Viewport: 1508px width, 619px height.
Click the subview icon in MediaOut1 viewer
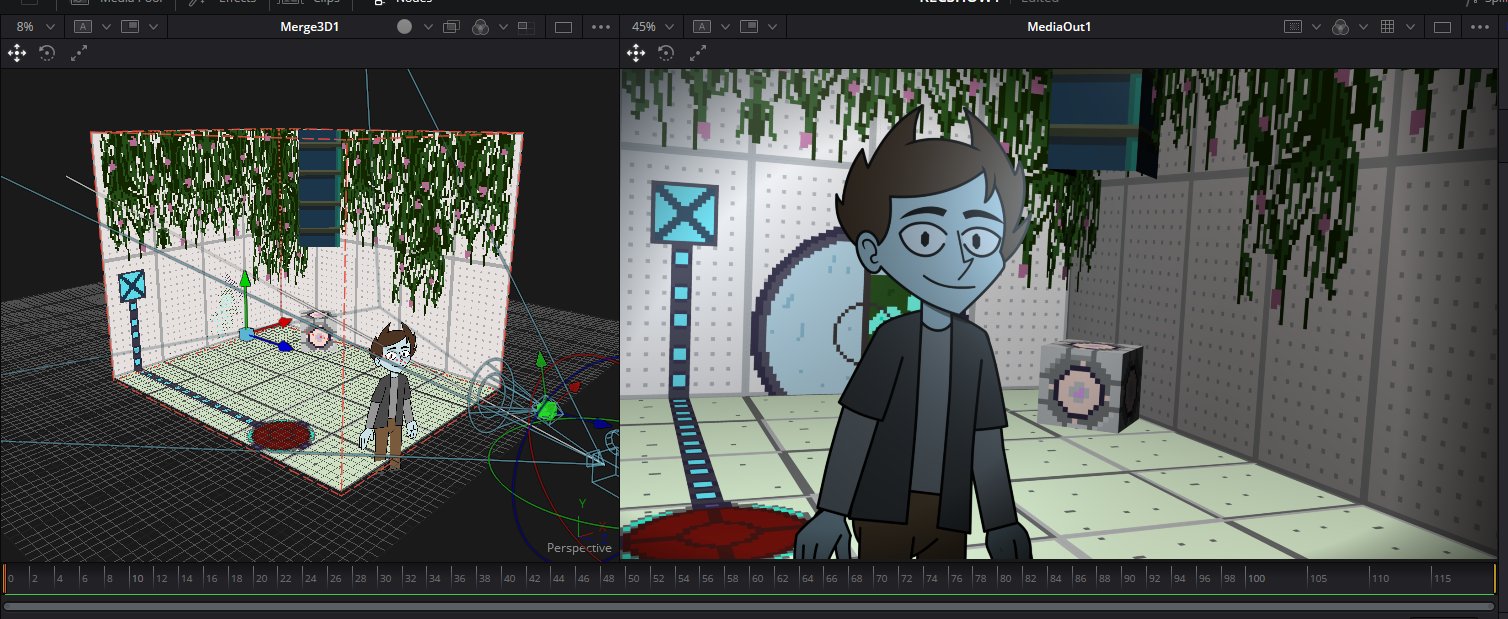pos(749,27)
